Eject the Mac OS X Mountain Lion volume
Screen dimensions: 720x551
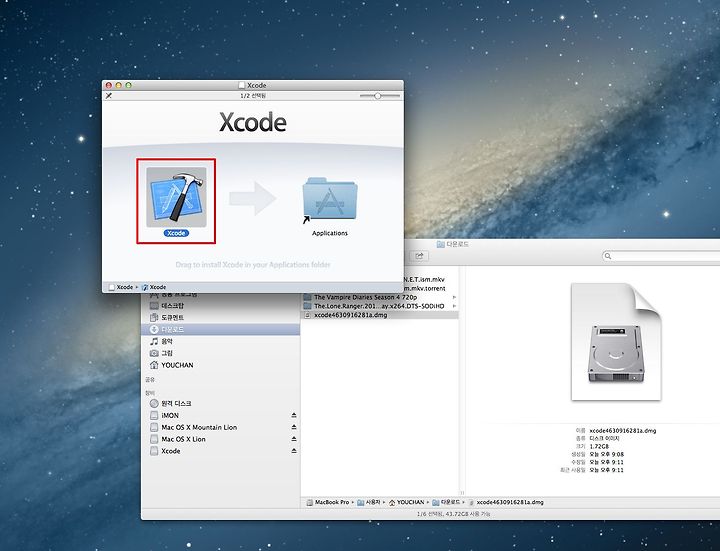(294, 427)
